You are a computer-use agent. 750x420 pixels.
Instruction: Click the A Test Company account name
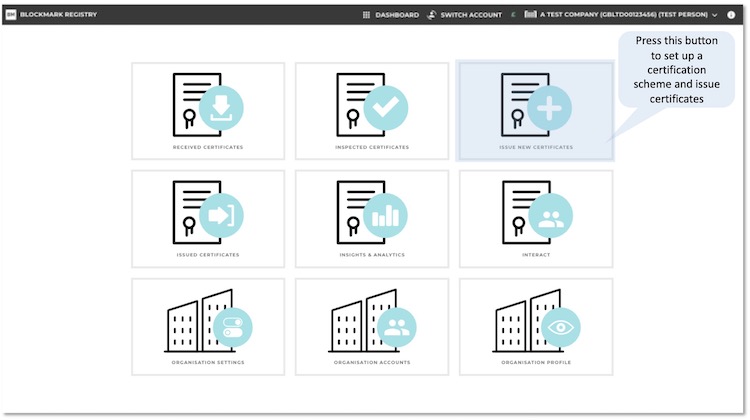coord(622,15)
